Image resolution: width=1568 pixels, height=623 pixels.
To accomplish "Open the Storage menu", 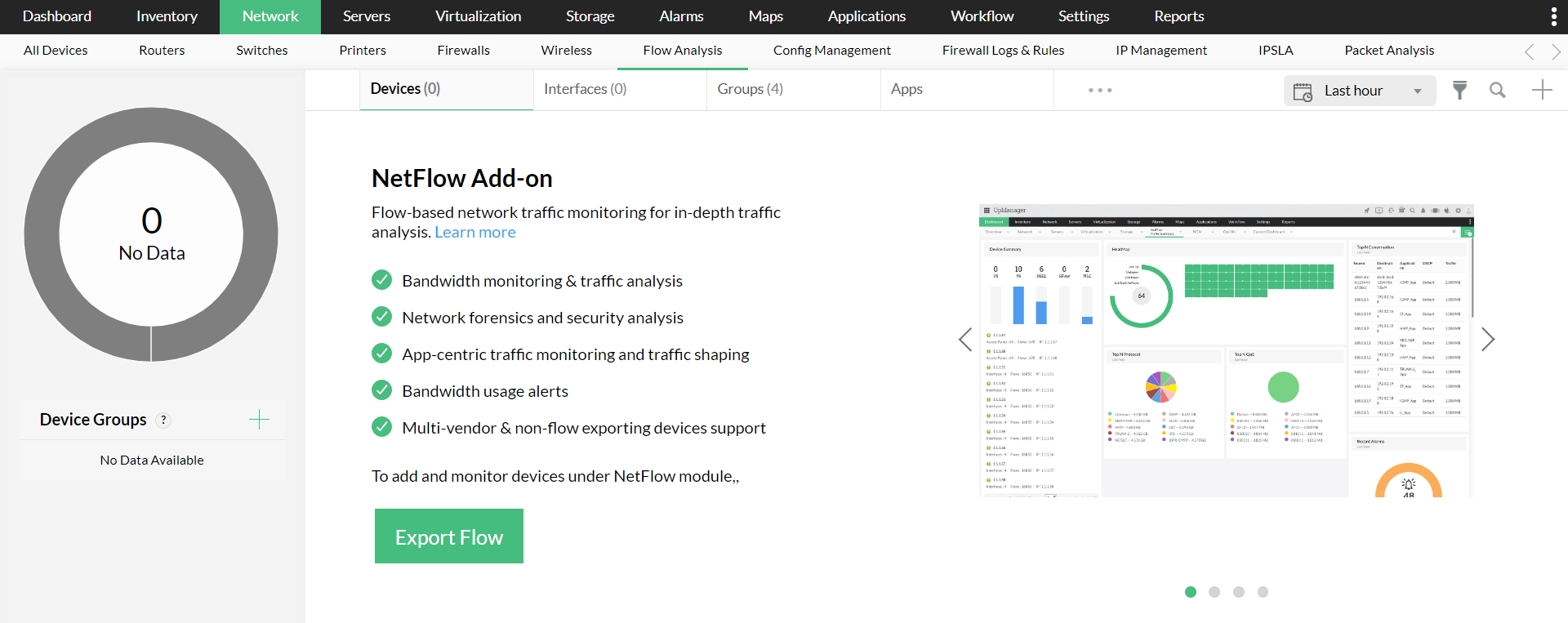I will [x=590, y=16].
